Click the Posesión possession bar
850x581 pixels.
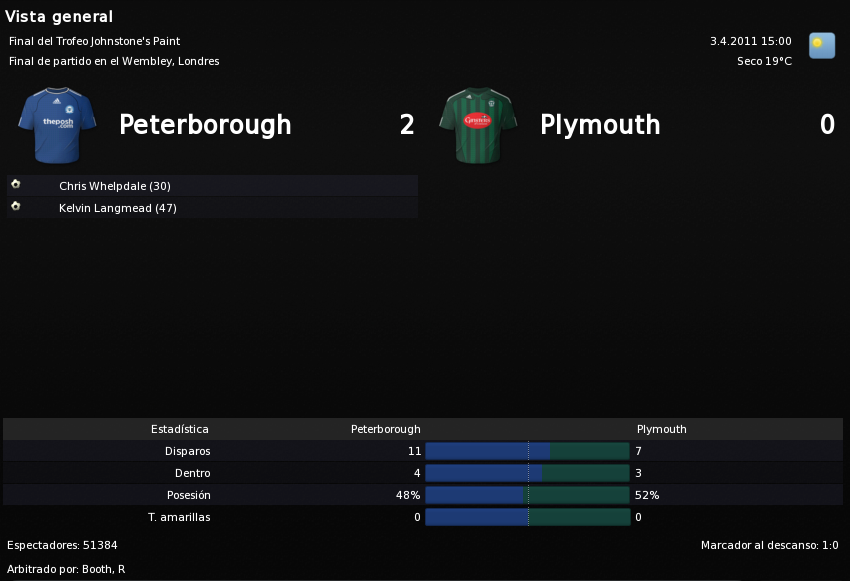tap(527, 495)
